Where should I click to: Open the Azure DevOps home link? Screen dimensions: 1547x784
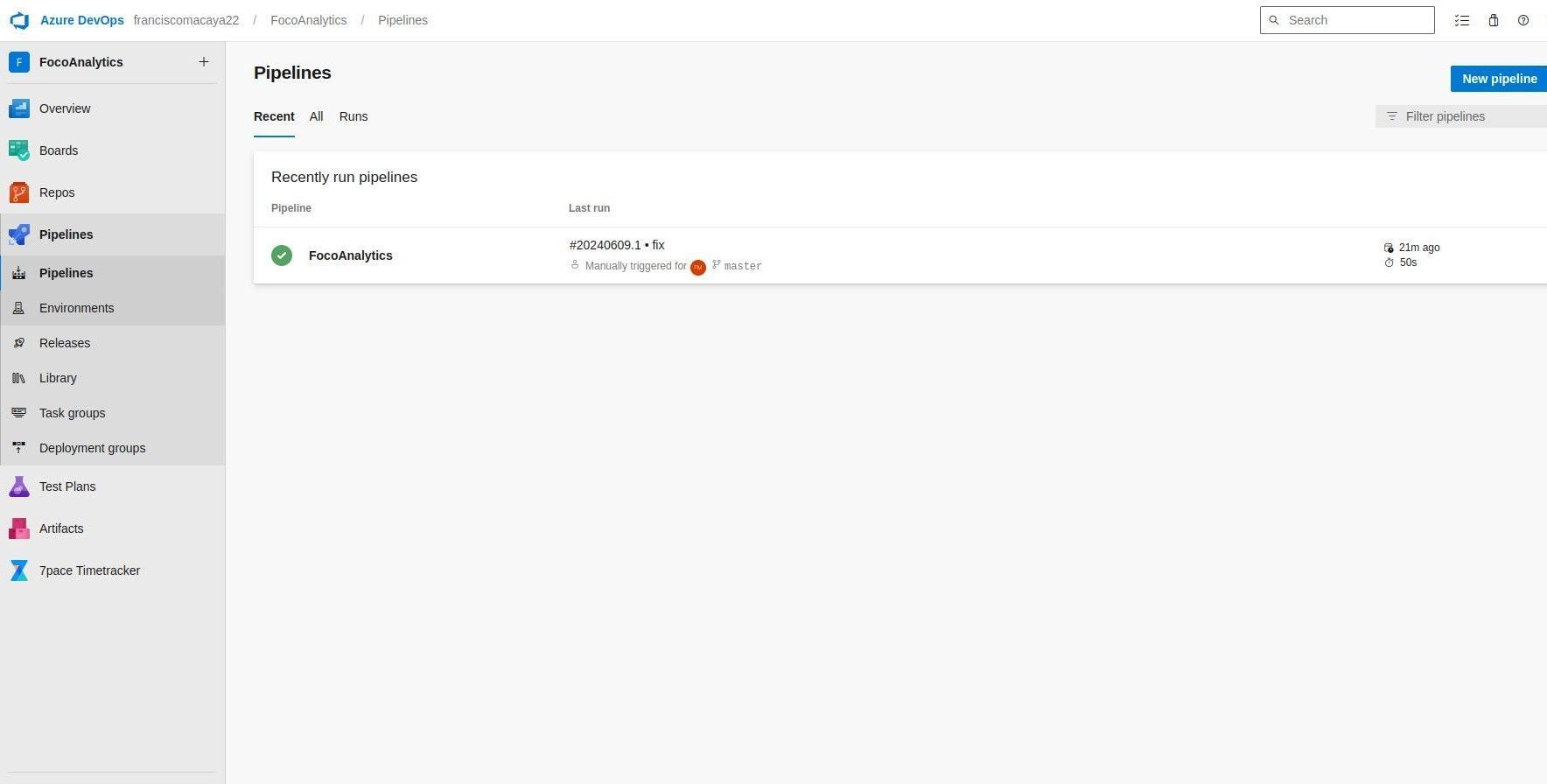pyautogui.click(x=81, y=20)
